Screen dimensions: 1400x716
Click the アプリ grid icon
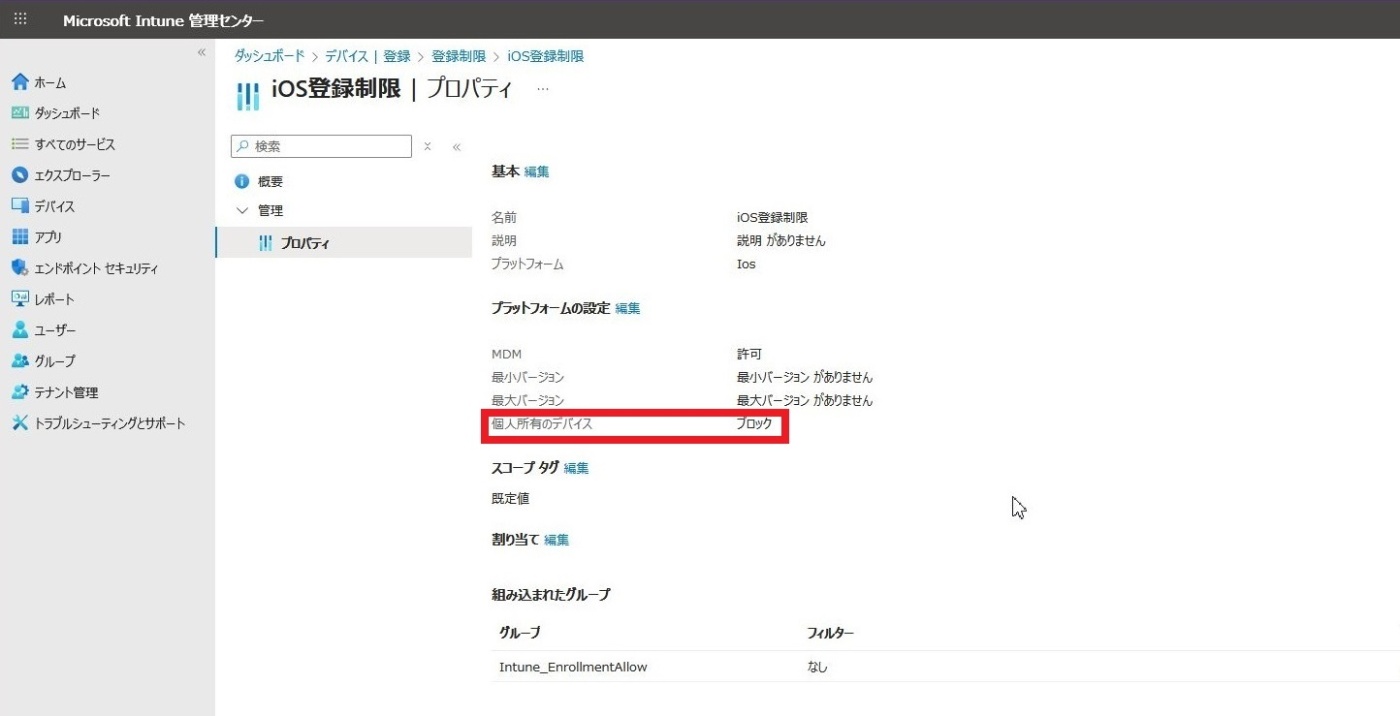point(19,237)
